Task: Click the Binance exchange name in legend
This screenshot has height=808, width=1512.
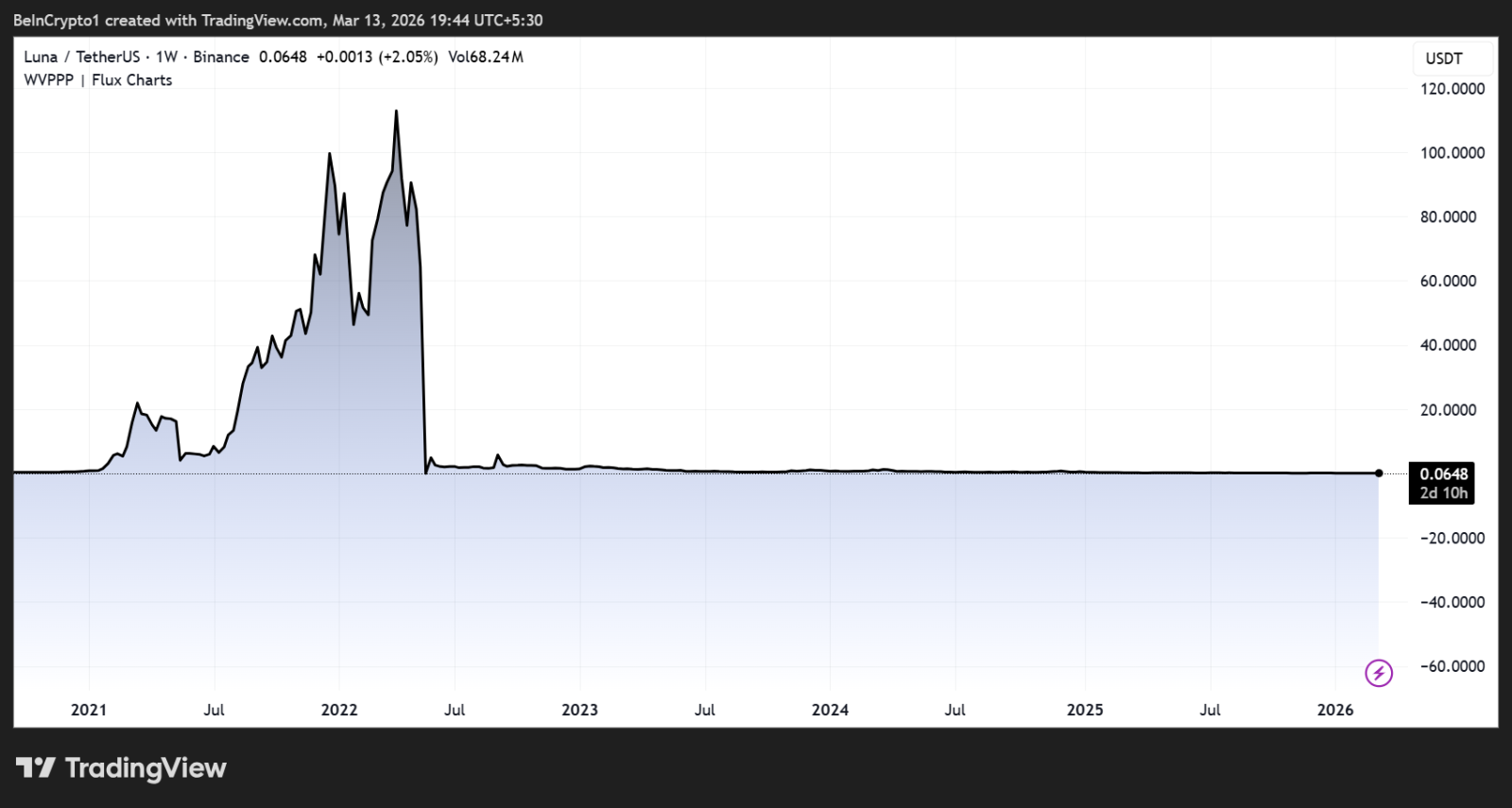Action: (221, 57)
